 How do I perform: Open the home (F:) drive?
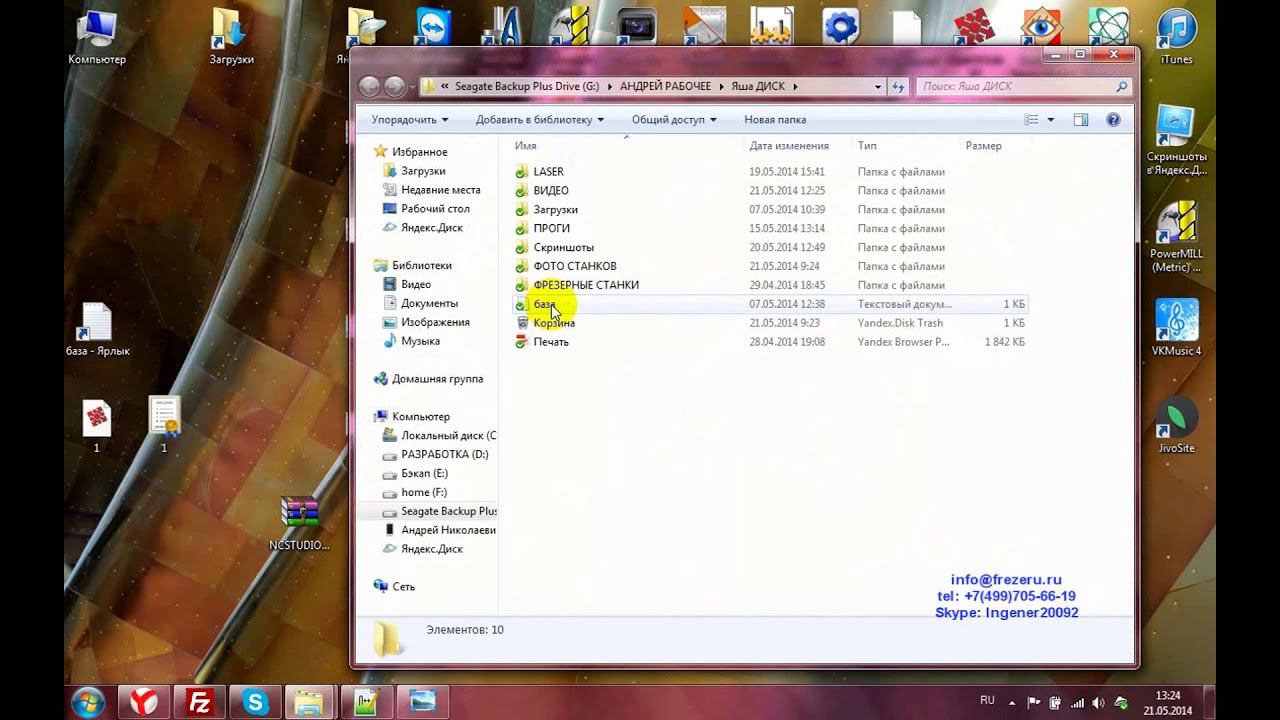pos(424,493)
